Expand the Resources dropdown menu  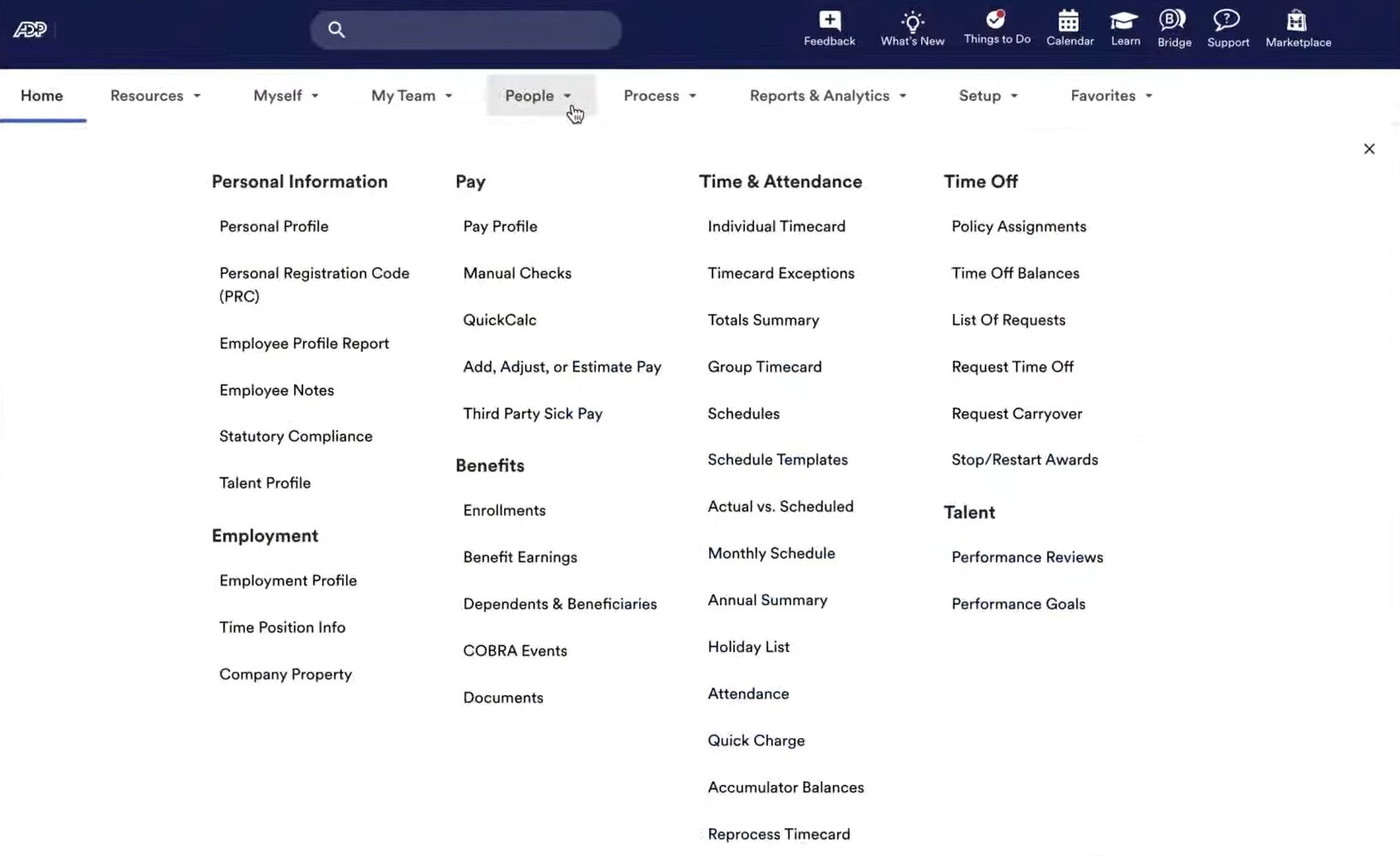point(155,96)
